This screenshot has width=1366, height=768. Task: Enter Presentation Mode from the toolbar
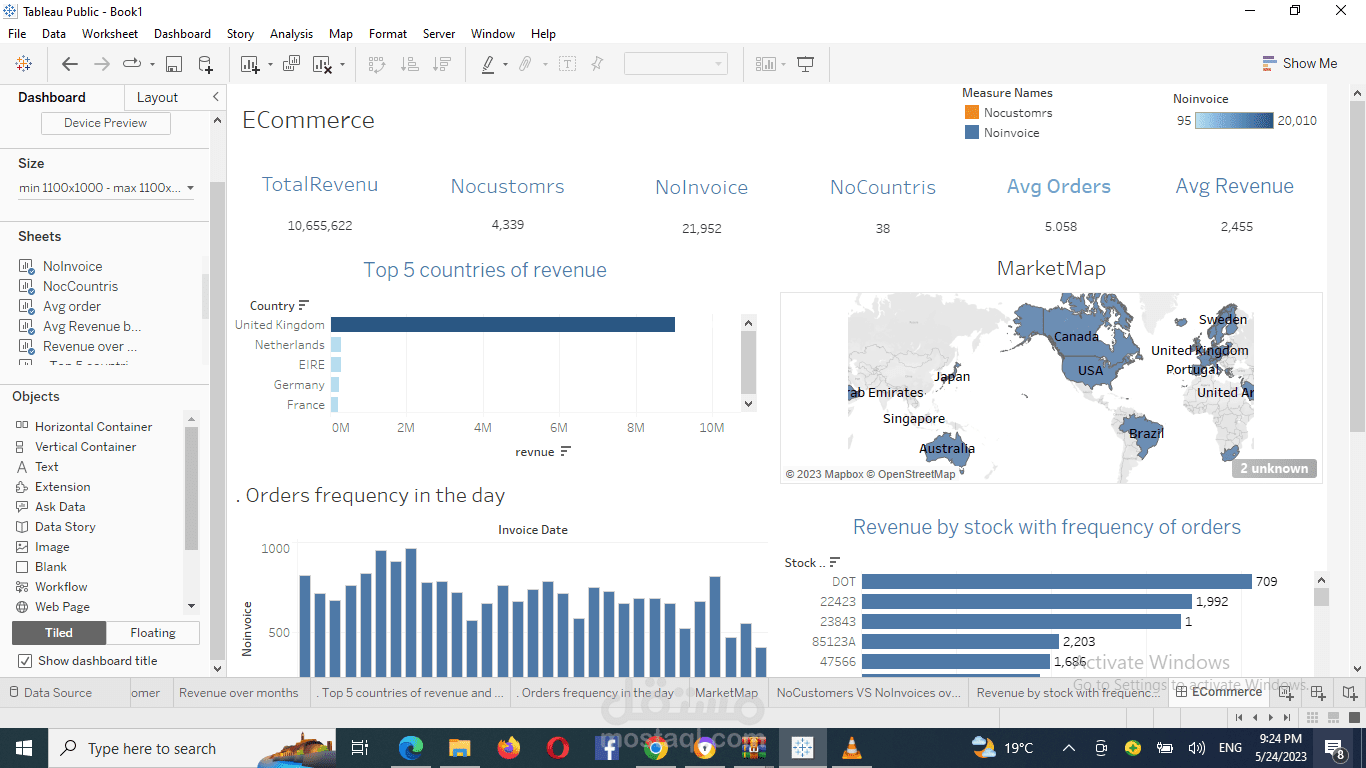806,63
